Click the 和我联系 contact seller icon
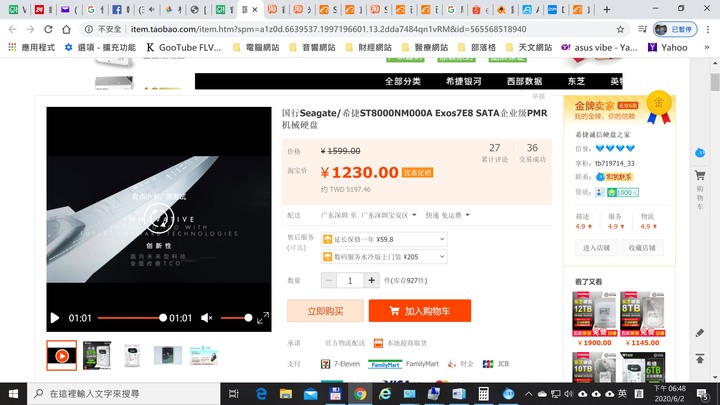720x405 pixels. pyautogui.click(x=614, y=177)
